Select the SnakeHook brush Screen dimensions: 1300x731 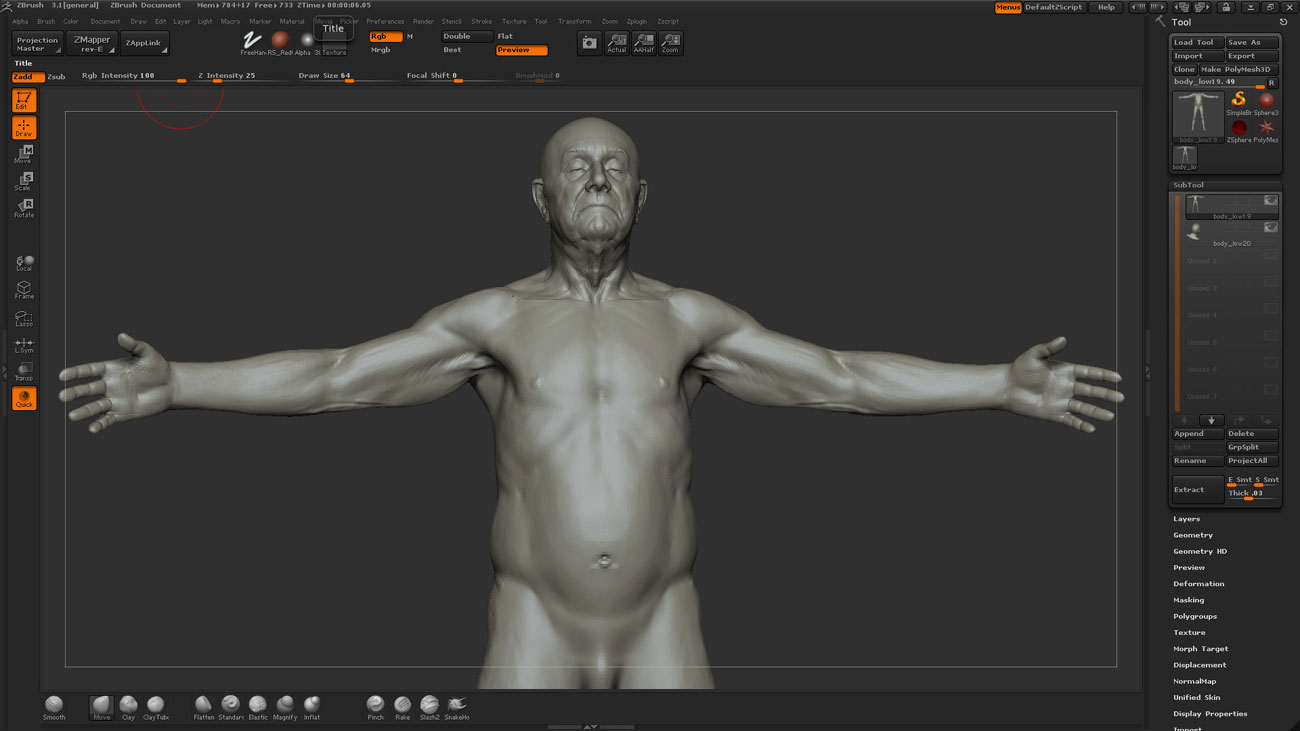pos(457,705)
